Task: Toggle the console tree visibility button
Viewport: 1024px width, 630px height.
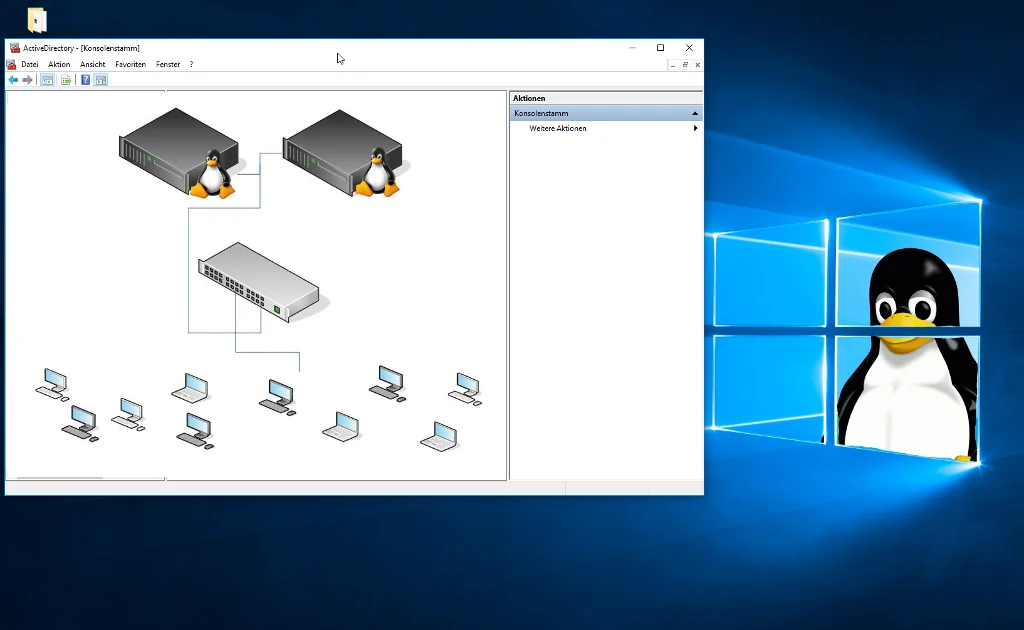Action: [x=48, y=80]
